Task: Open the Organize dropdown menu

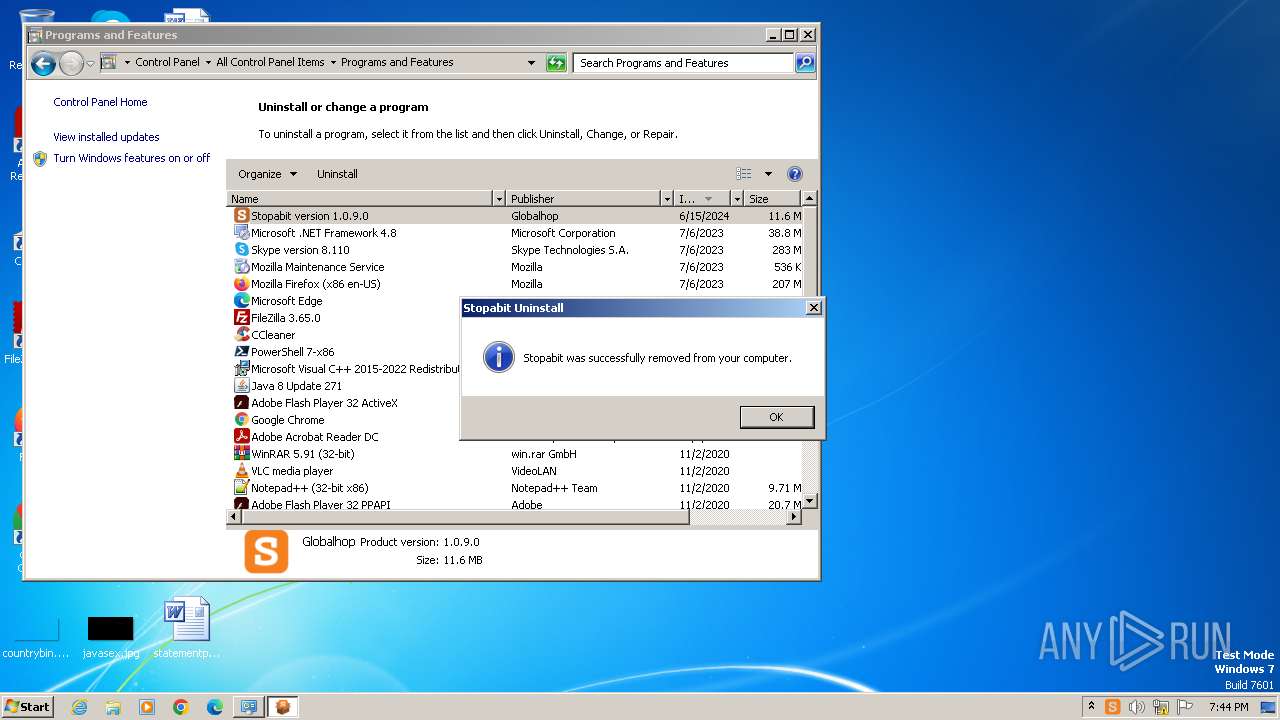Action: click(x=267, y=174)
